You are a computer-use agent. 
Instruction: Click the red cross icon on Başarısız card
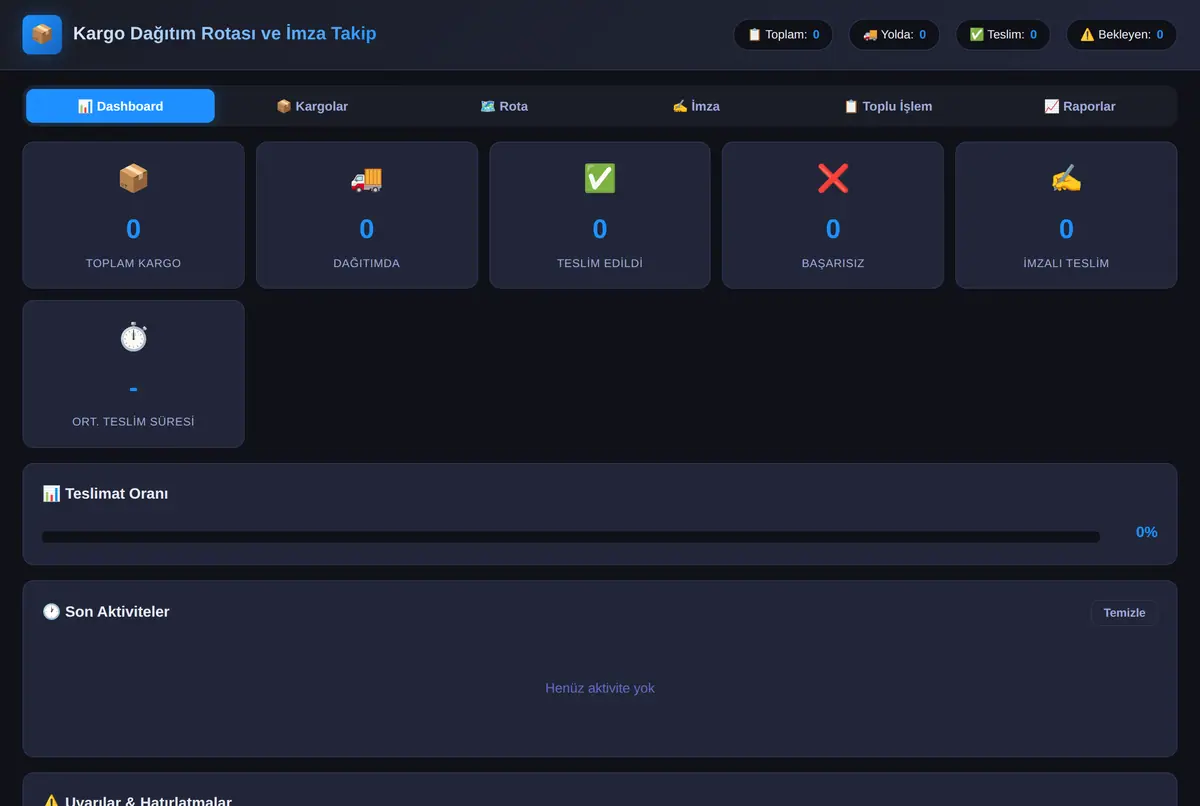(833, 178)
